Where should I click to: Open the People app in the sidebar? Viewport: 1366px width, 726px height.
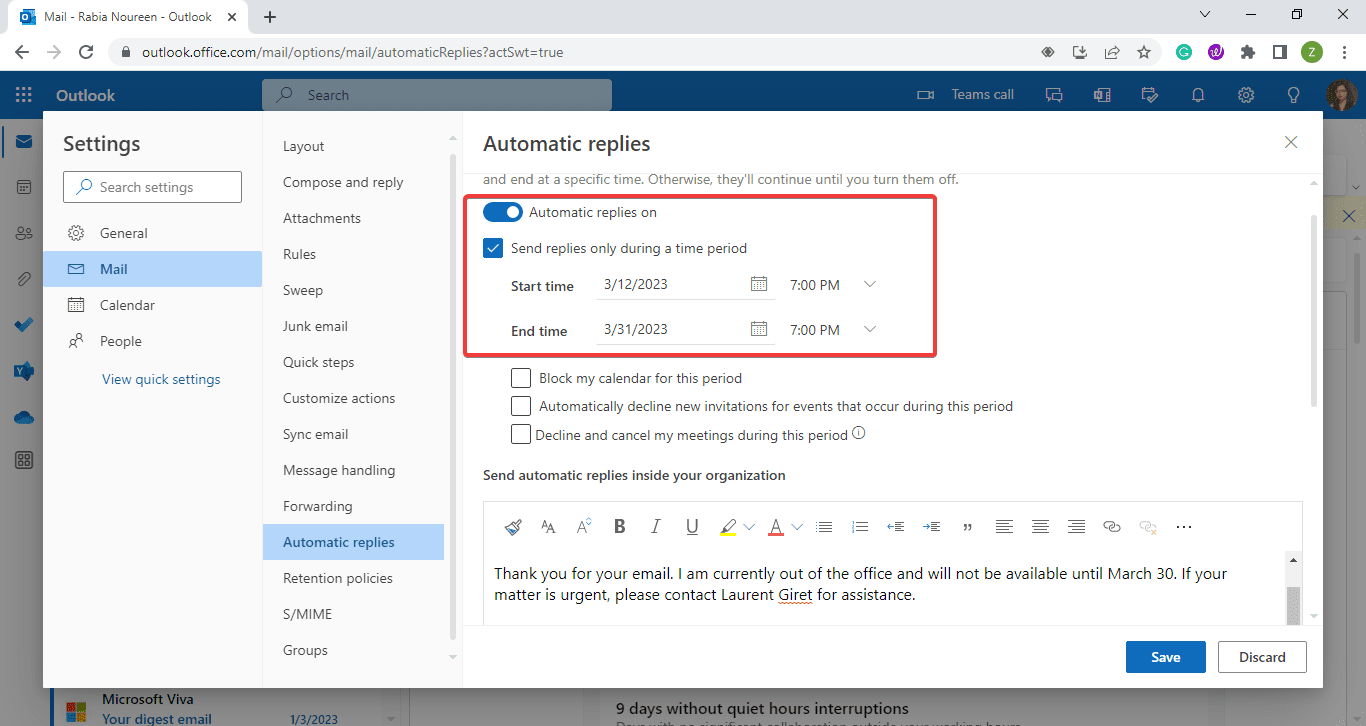(23, 232)
